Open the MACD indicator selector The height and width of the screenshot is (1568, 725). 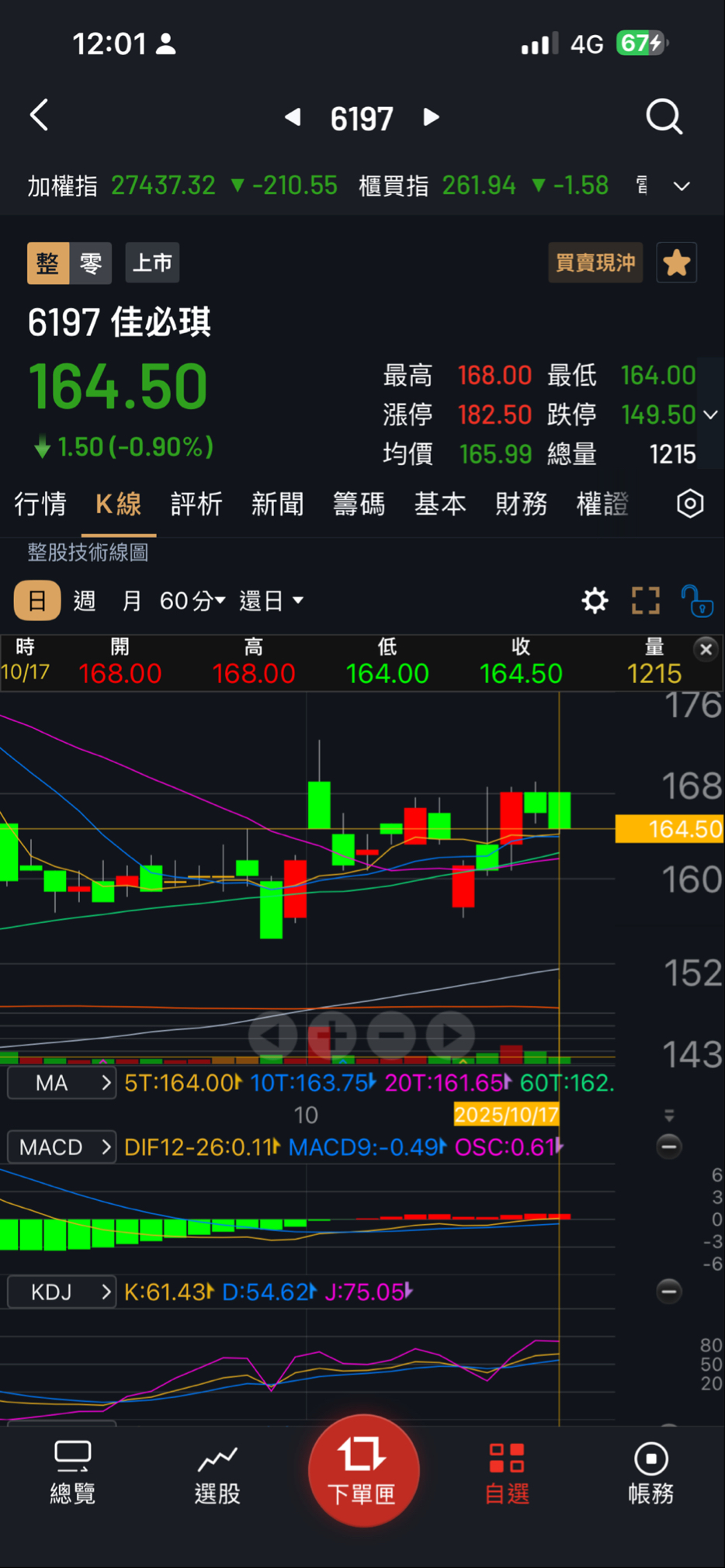pos(62,1147)
